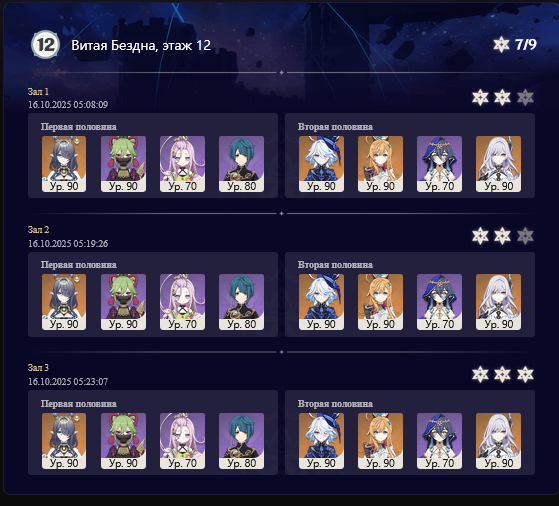
Task: Click the floor 12 number badge
Action: point(45,45)
